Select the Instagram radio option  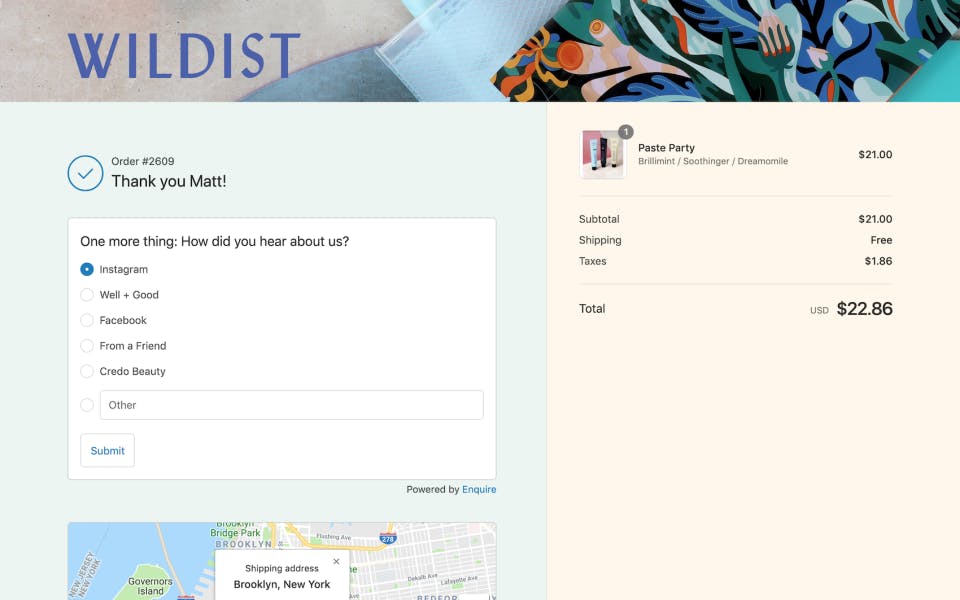(x=87, y=269)
